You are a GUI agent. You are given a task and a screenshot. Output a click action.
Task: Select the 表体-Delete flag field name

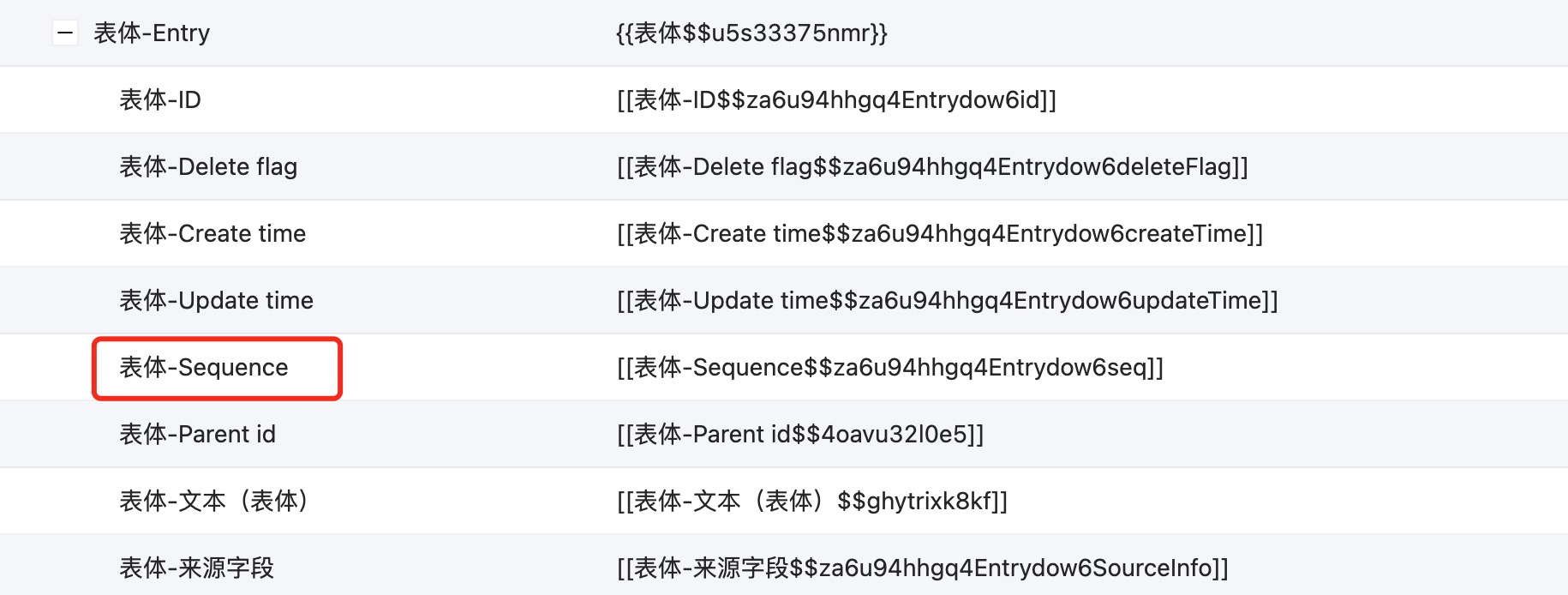pos(208,167)
